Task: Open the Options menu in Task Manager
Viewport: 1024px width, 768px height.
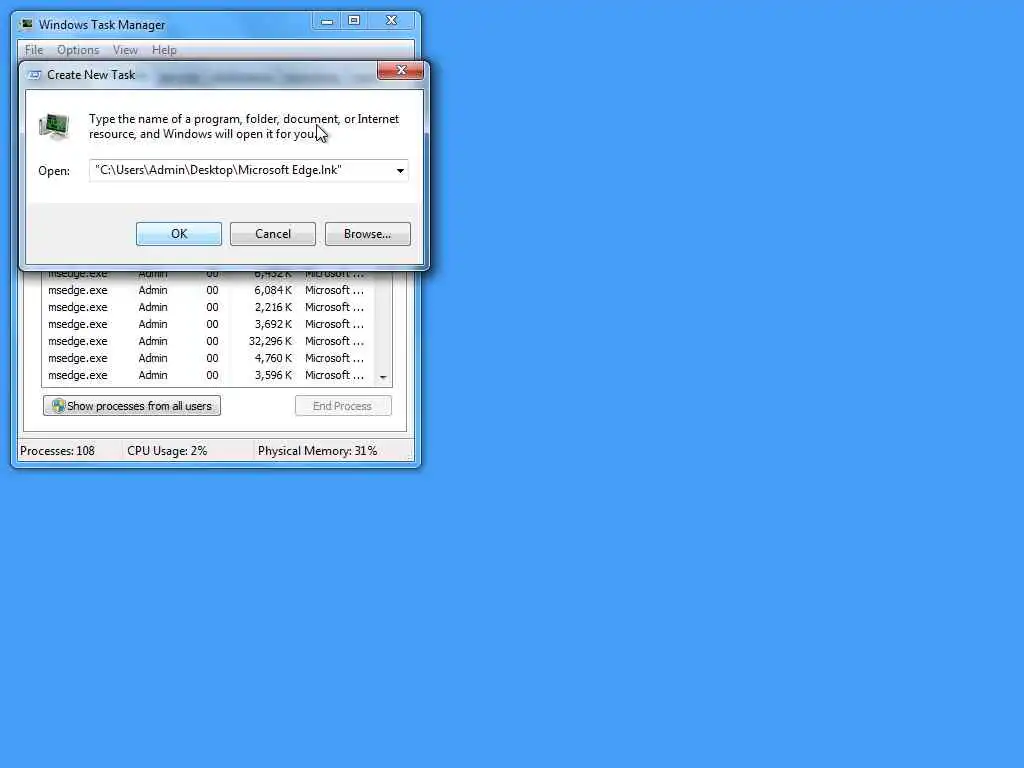Action: 78,50
